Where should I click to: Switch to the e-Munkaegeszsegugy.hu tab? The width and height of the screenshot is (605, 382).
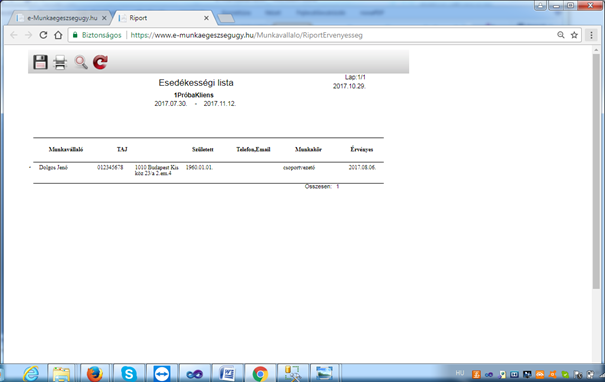[62, 18]
